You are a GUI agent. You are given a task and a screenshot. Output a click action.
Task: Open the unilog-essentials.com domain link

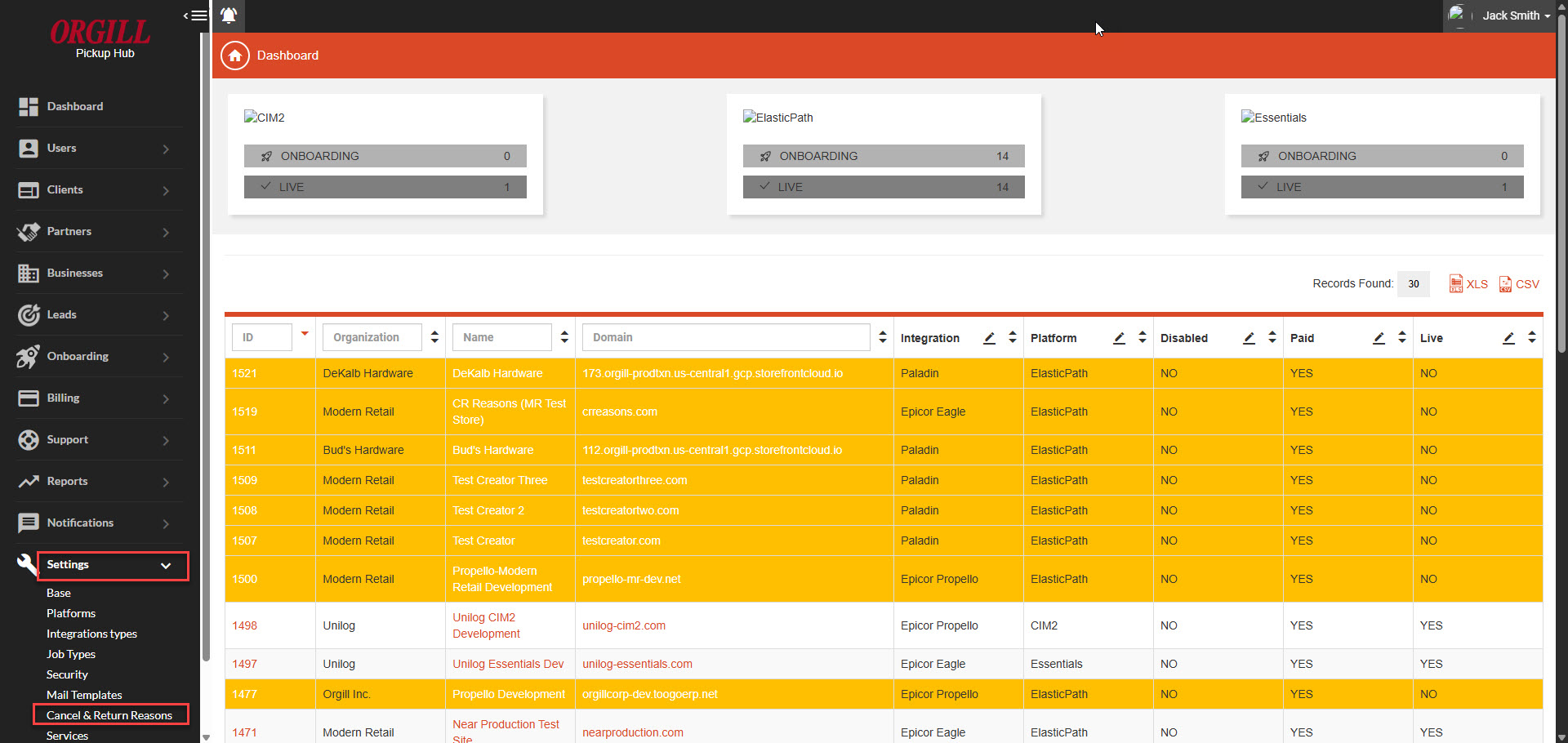coord(637,664)
